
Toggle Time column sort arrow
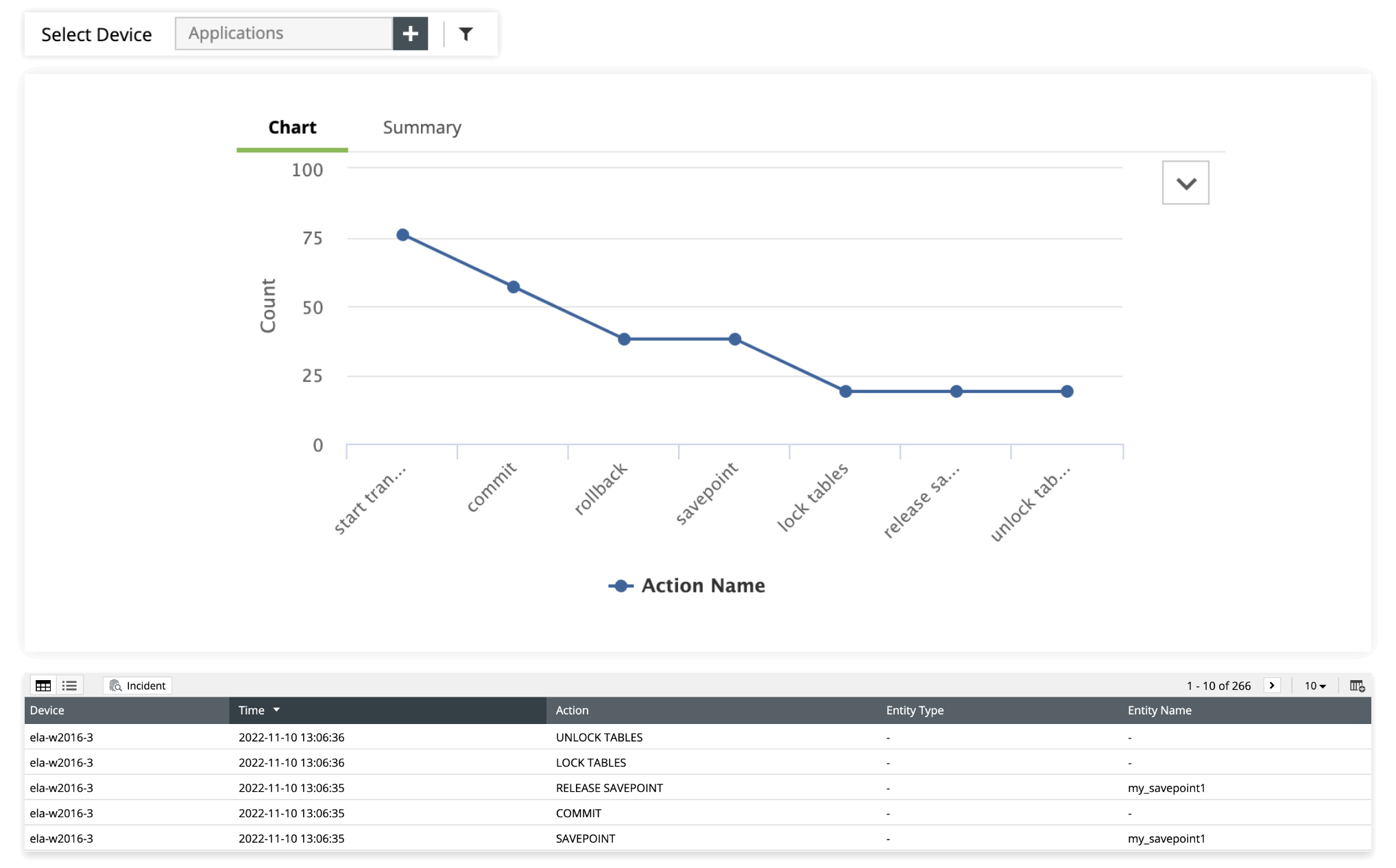point(276,710)
